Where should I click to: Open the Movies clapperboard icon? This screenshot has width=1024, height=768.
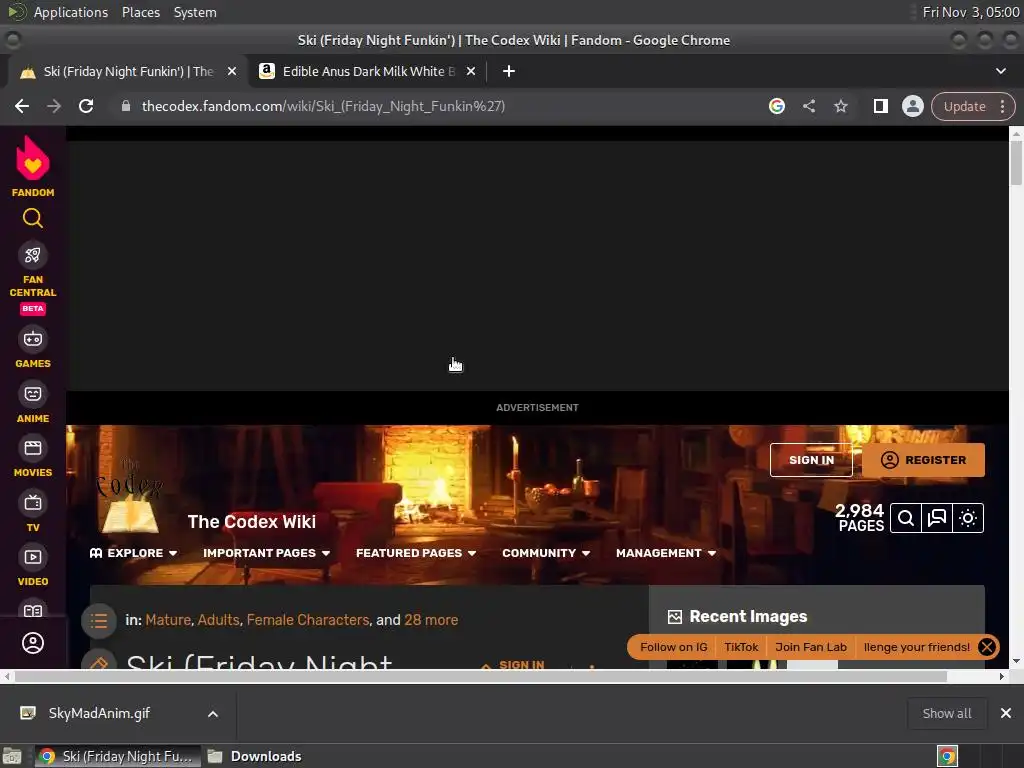[x=33, y=448]
